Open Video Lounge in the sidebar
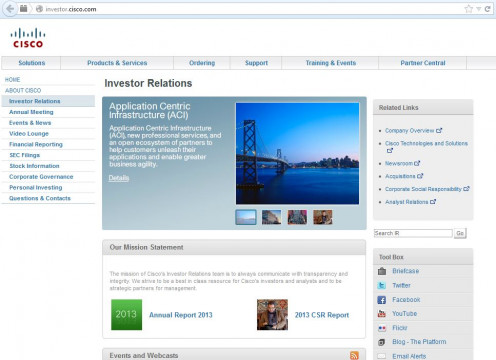The height and width of the screenshot is (360, 496). [x=29, y=133]
